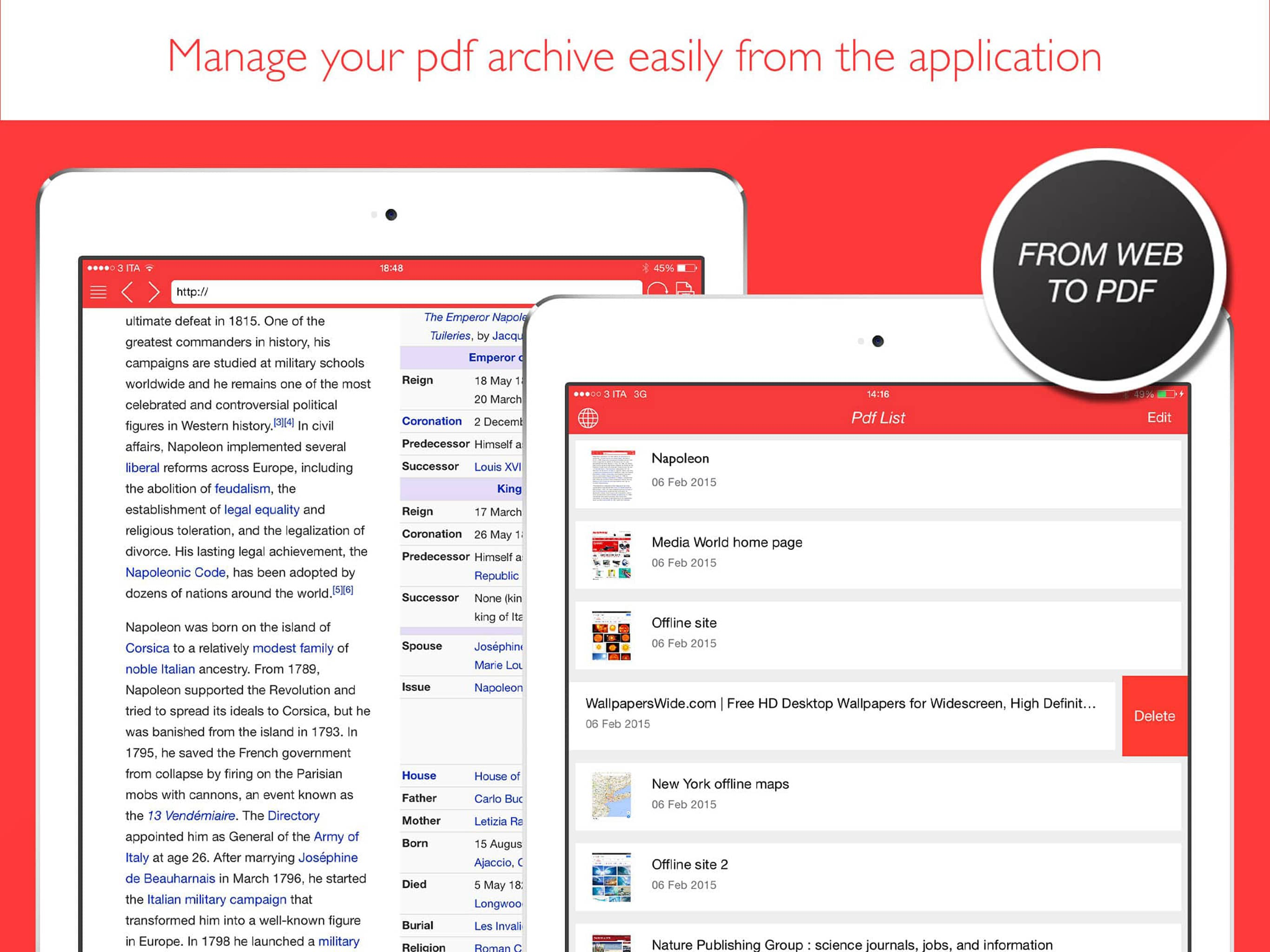Open New York offline maps entry
The height and width of the screenshot is (952, 1270).
[720, 784]
